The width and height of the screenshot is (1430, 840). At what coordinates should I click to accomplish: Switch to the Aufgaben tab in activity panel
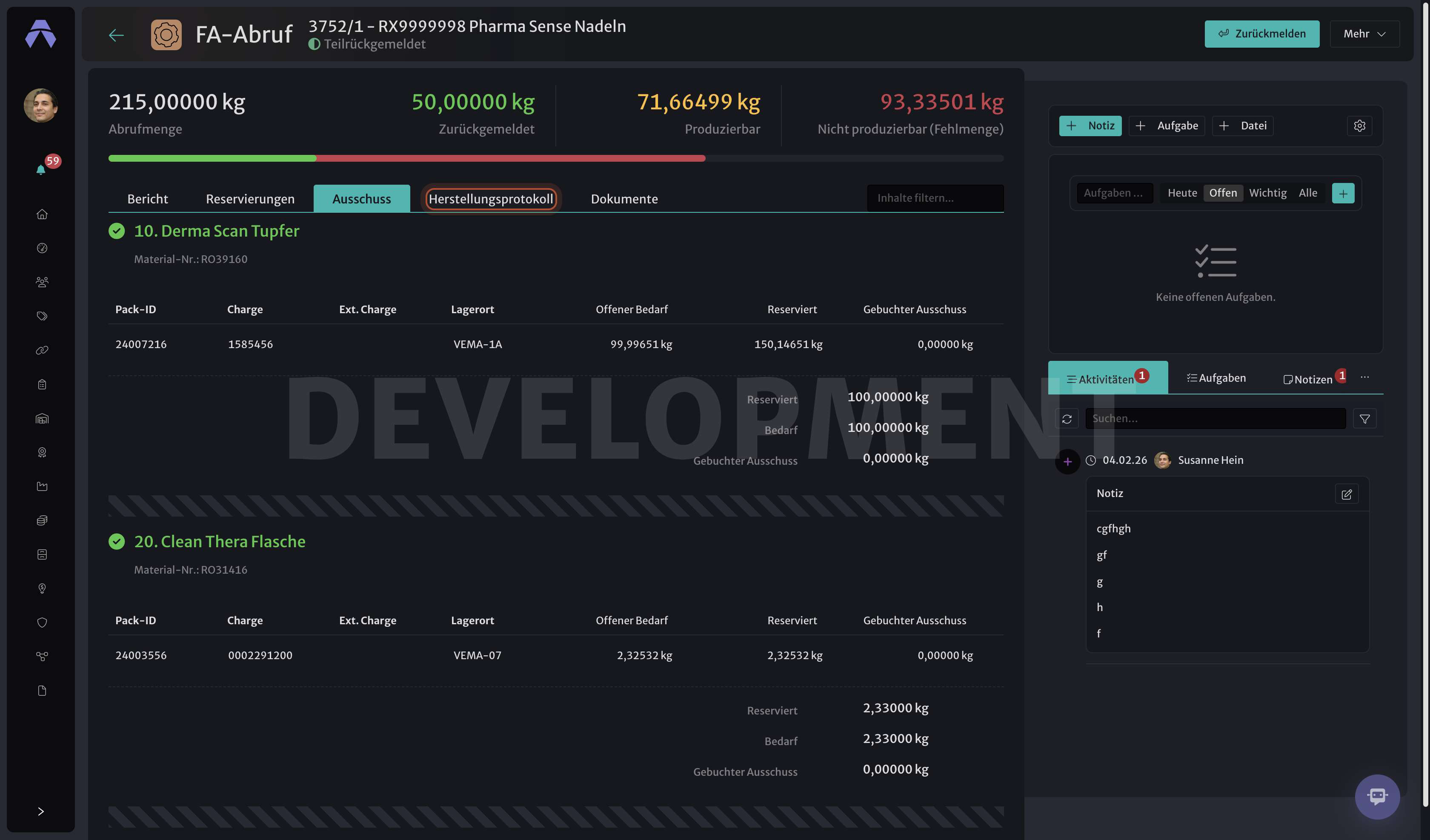coord(1216,378)
